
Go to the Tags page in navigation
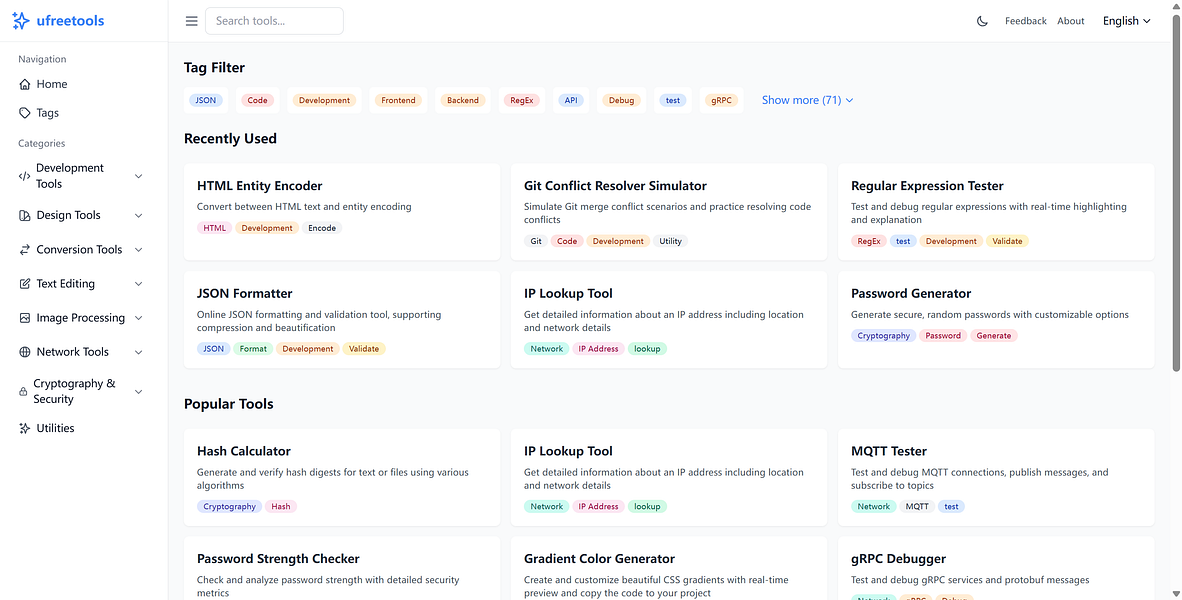tap(48, 112)
